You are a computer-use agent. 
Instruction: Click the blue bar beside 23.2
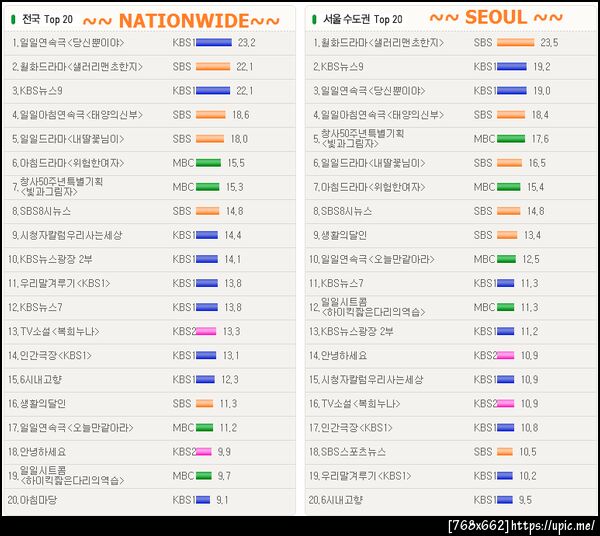(214, 42)
